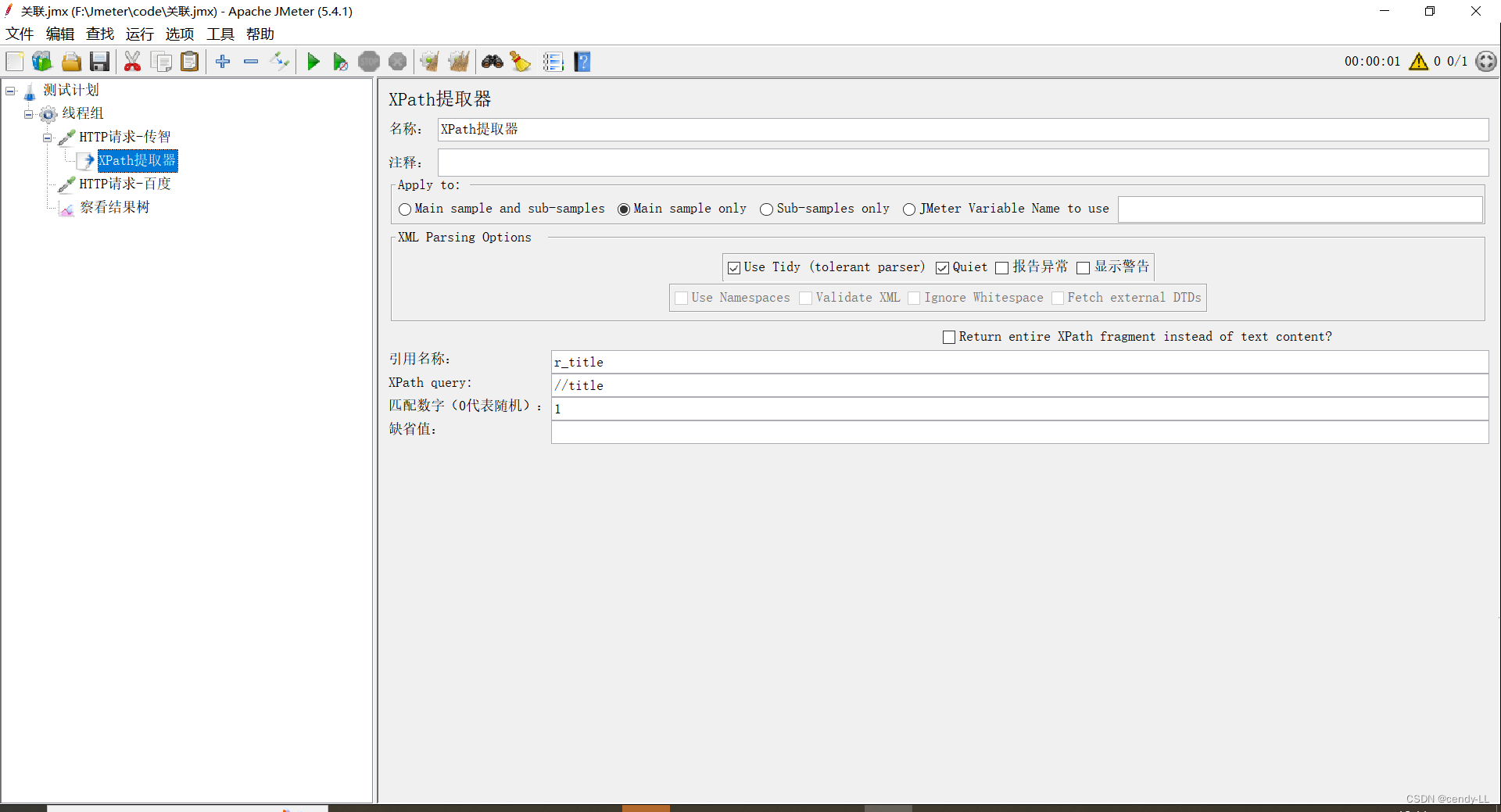Viewport: 1501px width, 812px height.
Task: Collapse the 线程组 tree node
Action: [29, 114]
